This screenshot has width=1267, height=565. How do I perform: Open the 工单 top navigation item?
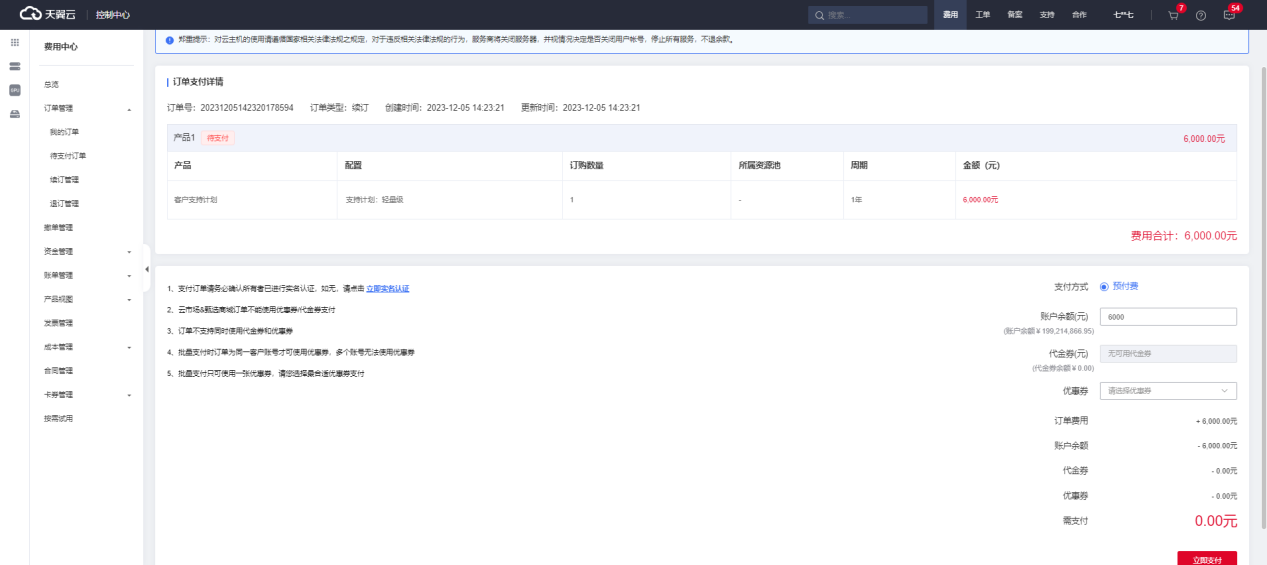(x=983, y=15)
